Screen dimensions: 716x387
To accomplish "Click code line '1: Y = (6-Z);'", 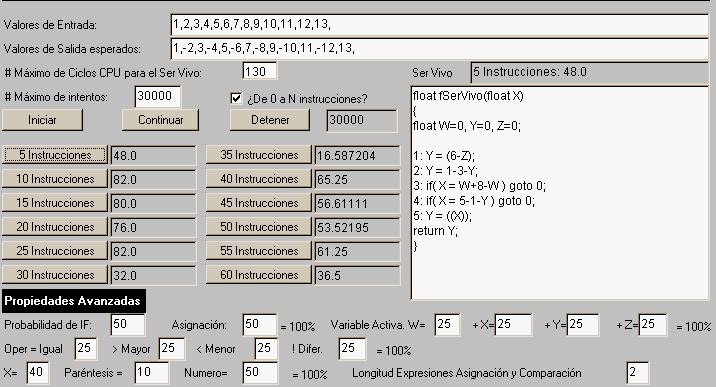I will [444, 156].
